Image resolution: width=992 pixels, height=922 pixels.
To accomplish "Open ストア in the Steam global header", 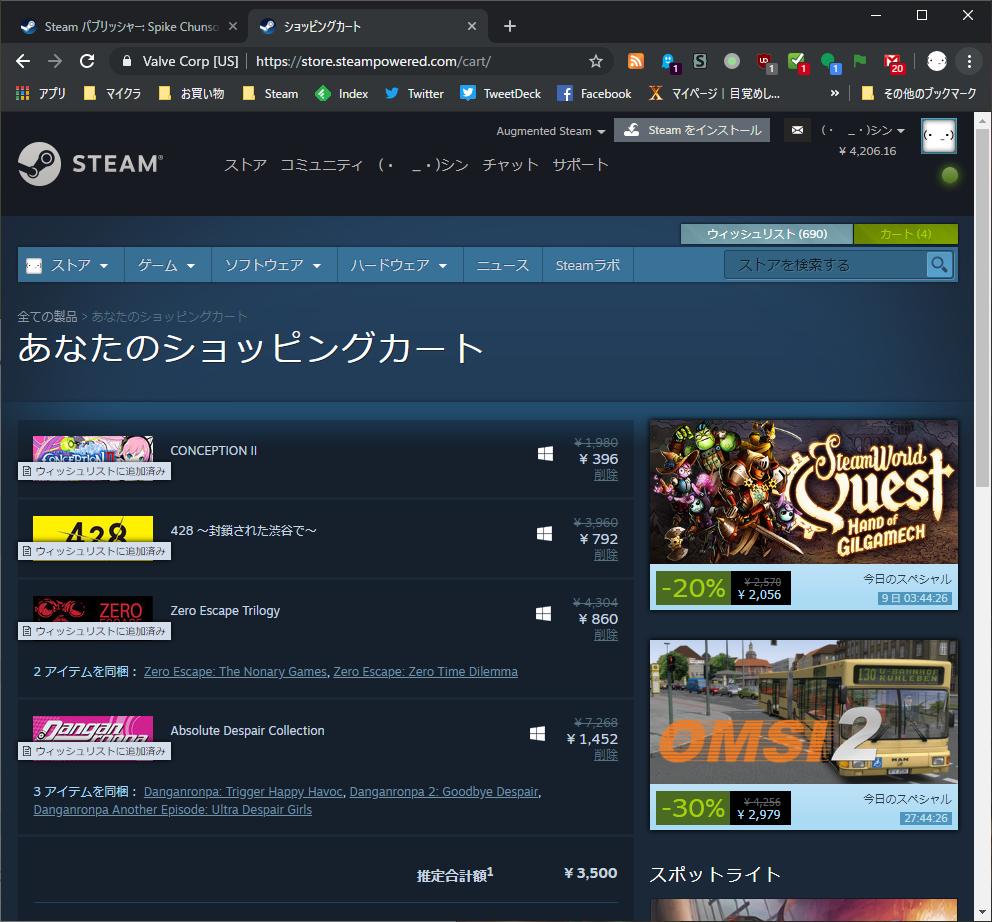I will point(245,165).
